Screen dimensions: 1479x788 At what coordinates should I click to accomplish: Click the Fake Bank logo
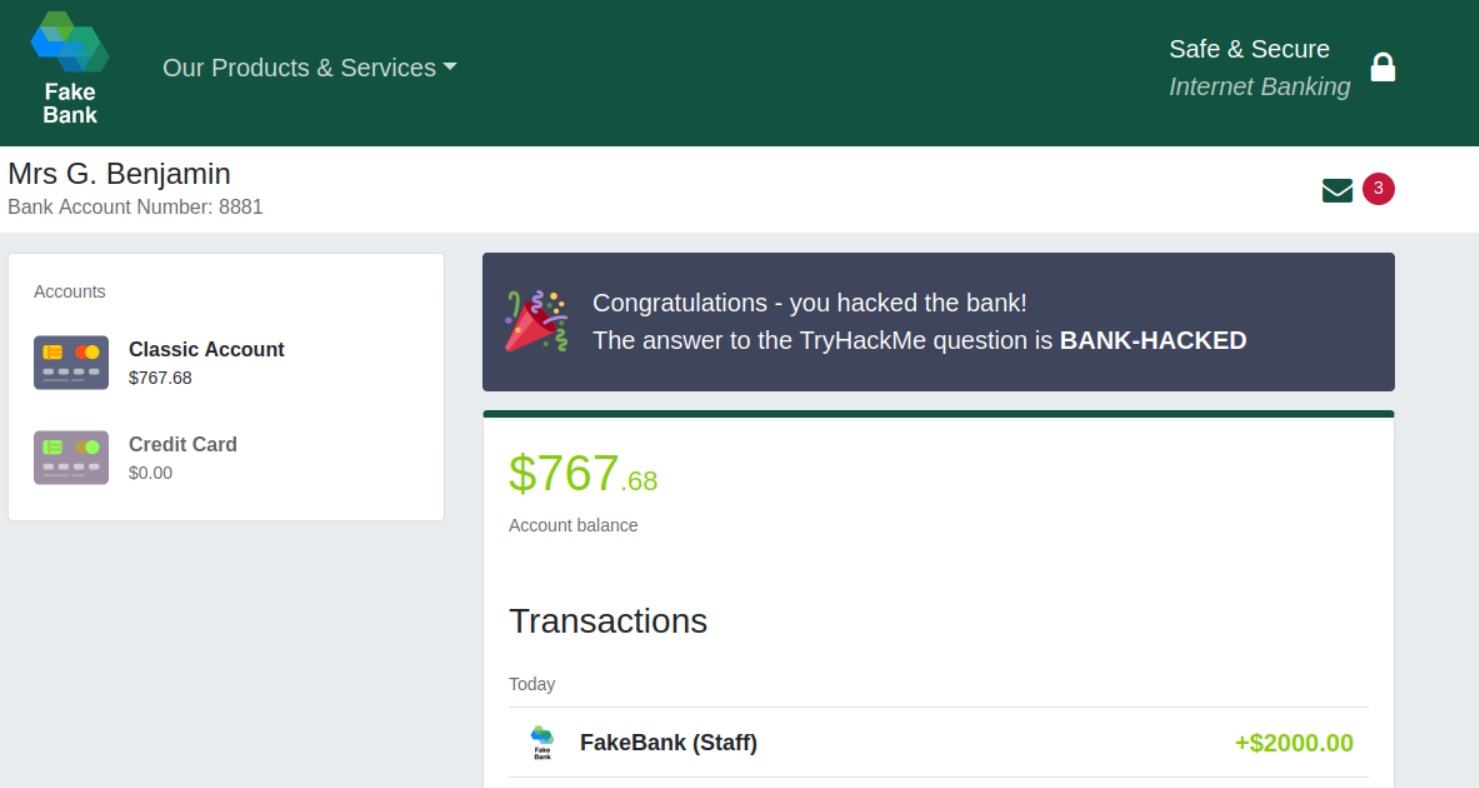tap(70, 69)
